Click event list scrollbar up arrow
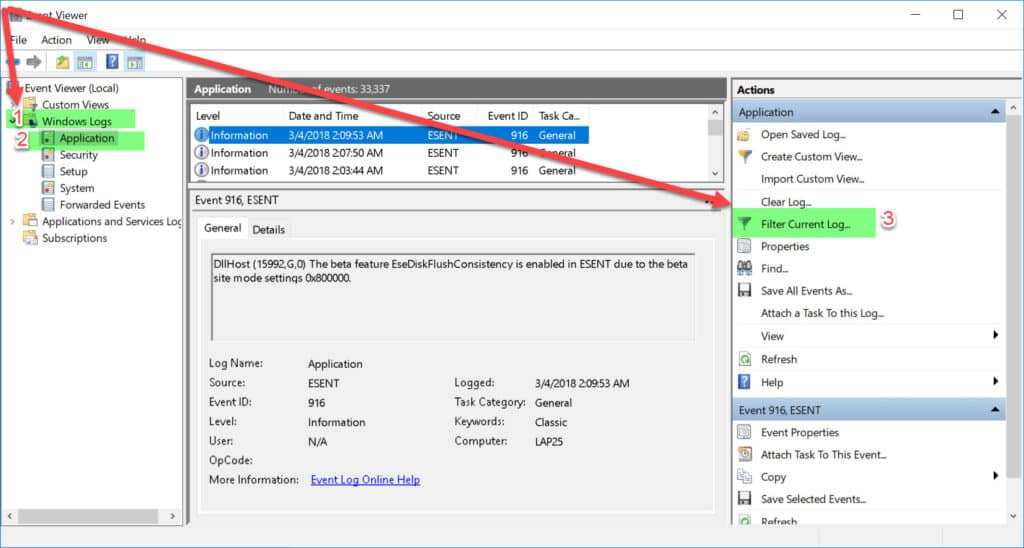 point(715,112)
